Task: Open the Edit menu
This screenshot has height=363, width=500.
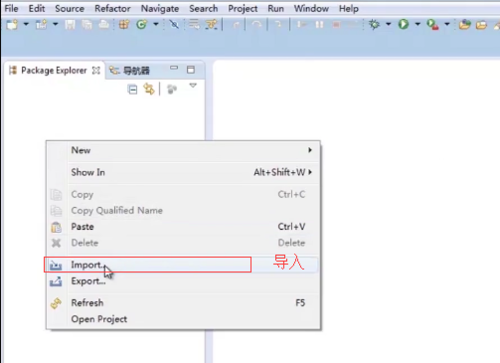Action: pos(37,8)
